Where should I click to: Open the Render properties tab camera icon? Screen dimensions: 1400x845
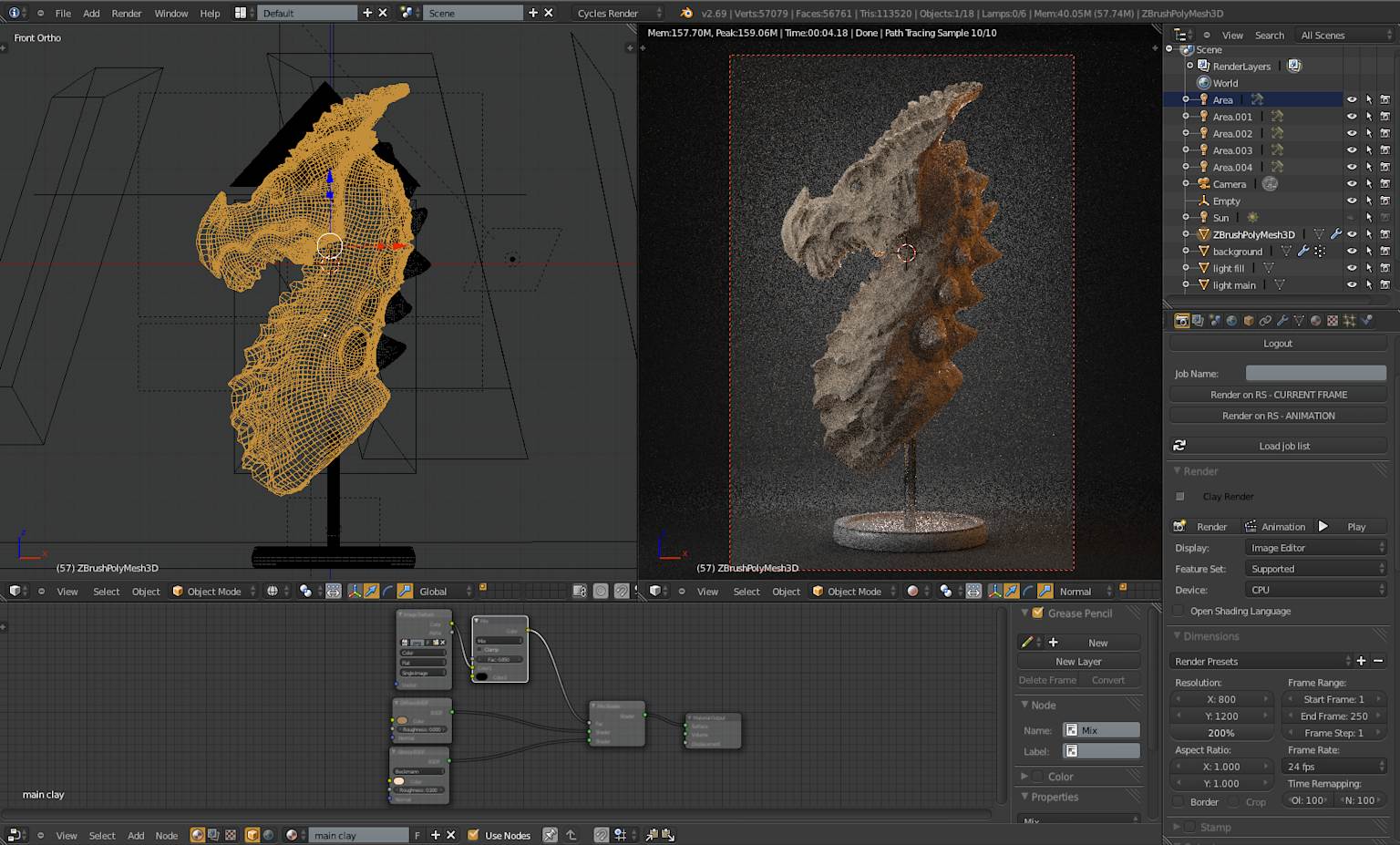pyautogui.click(x=1181, y=321)
